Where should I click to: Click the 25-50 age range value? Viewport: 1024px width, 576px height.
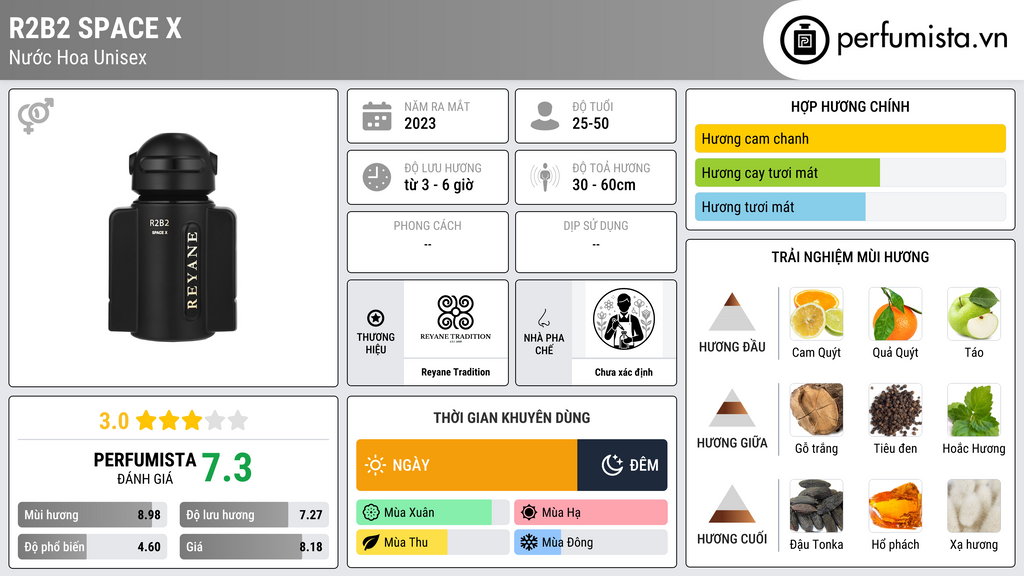click(x=590, y=123)
